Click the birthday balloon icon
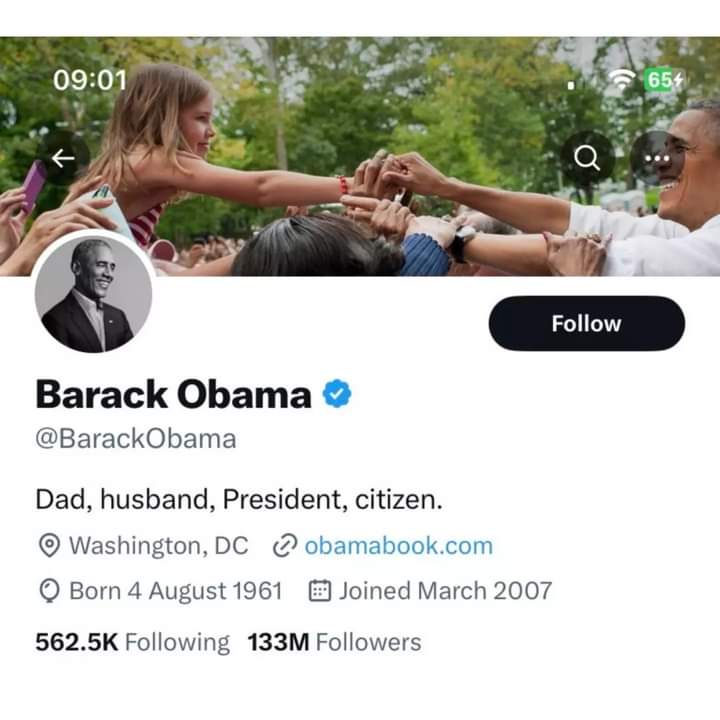 (48, 591)
